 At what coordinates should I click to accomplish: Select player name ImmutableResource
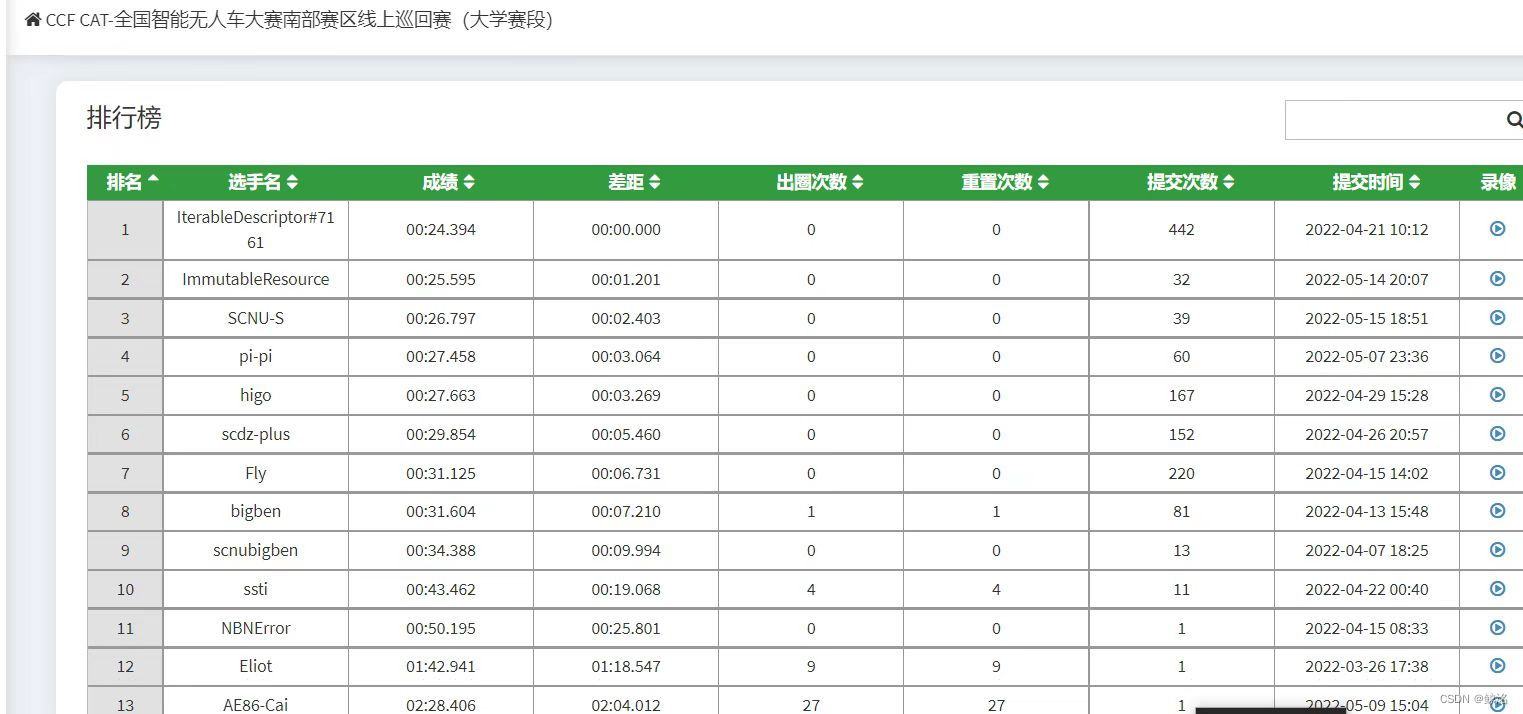coord(256,279)
